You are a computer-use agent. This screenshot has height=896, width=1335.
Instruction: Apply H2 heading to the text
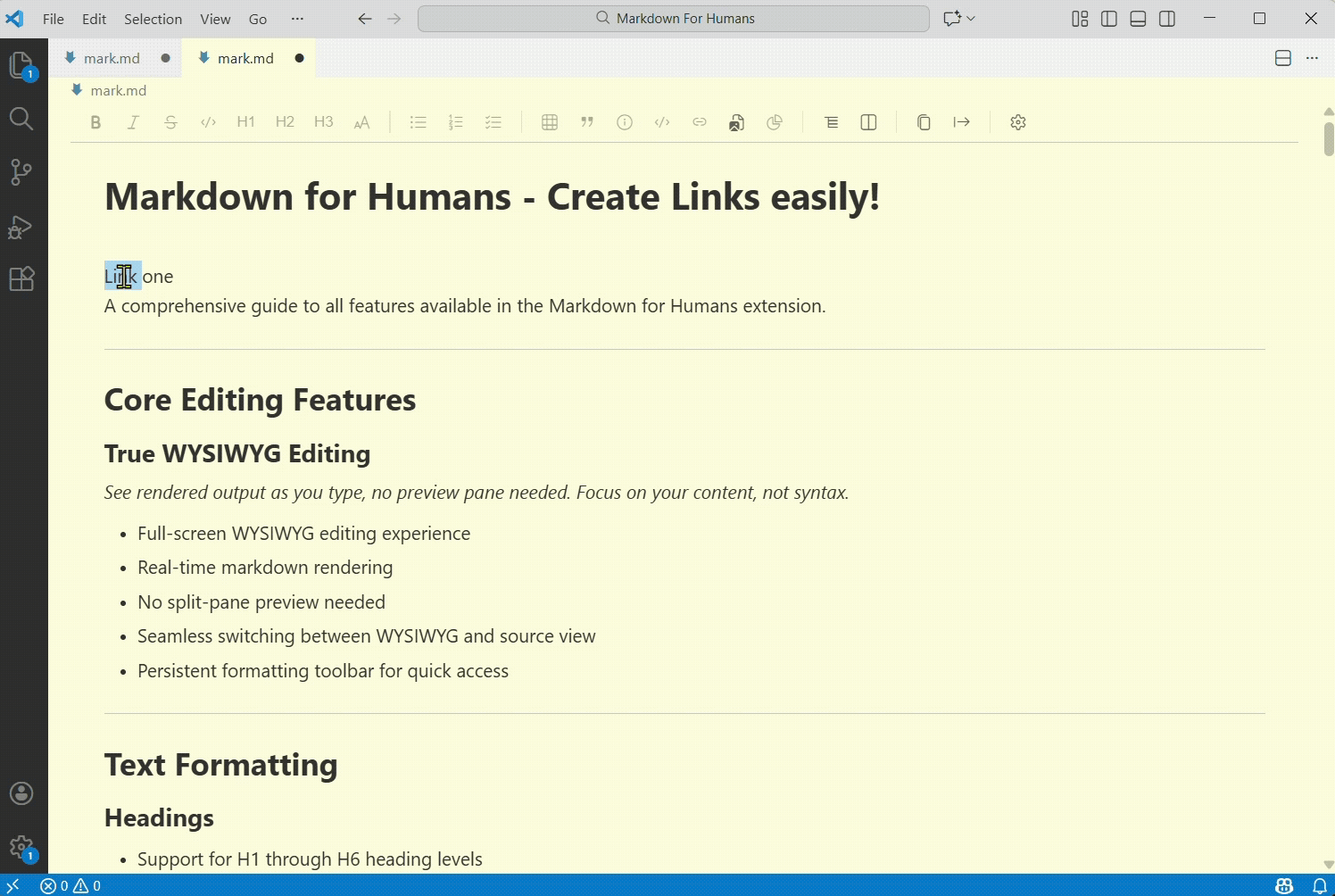pyautogui.click(x=285, y=122)
